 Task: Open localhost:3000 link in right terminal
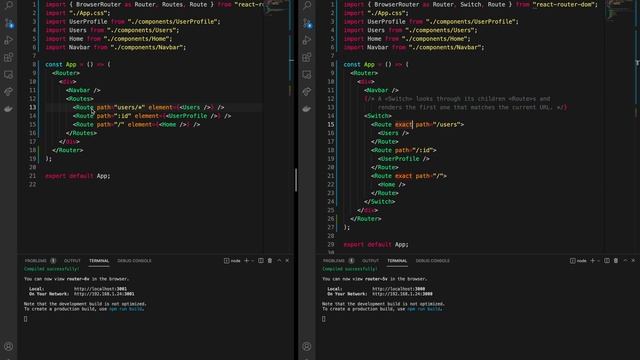point(399,289)
